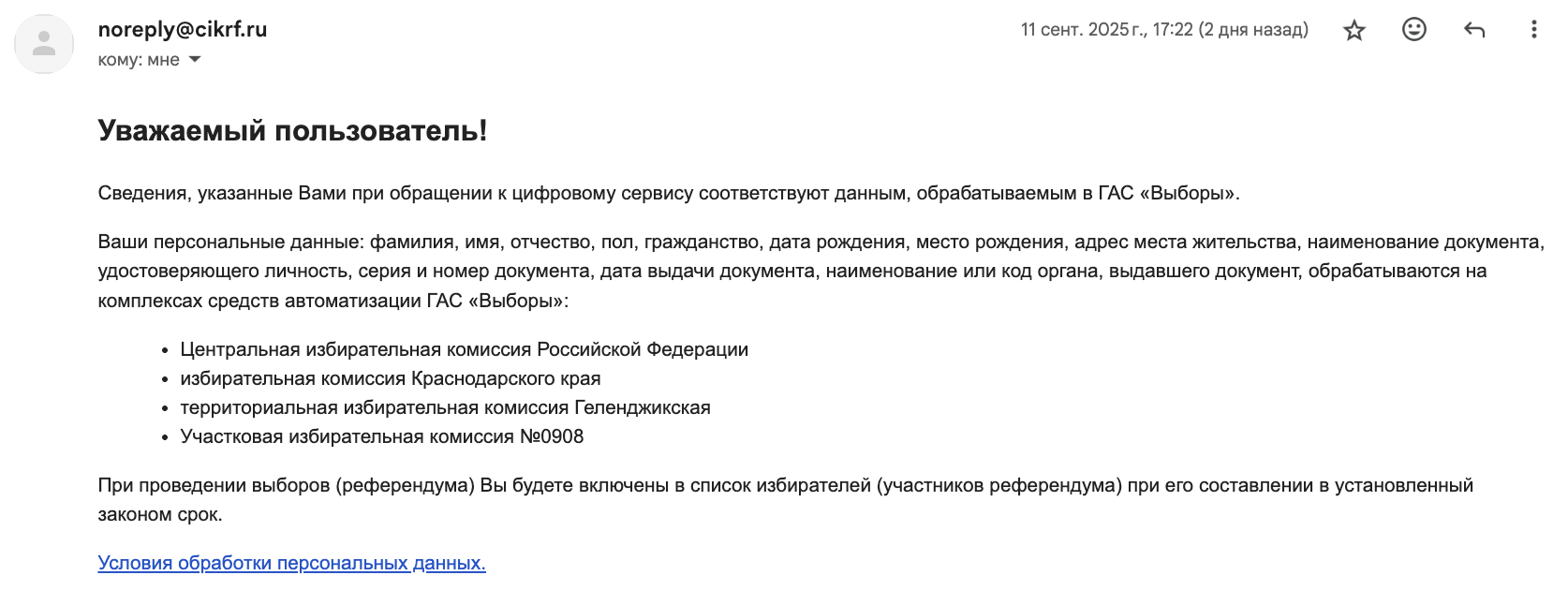Viewport: 1568px width, 590px height.
Task: Click 'территориальная избирательная комиссия Геленджикская' list item
Action: click(x=445, y=407)
